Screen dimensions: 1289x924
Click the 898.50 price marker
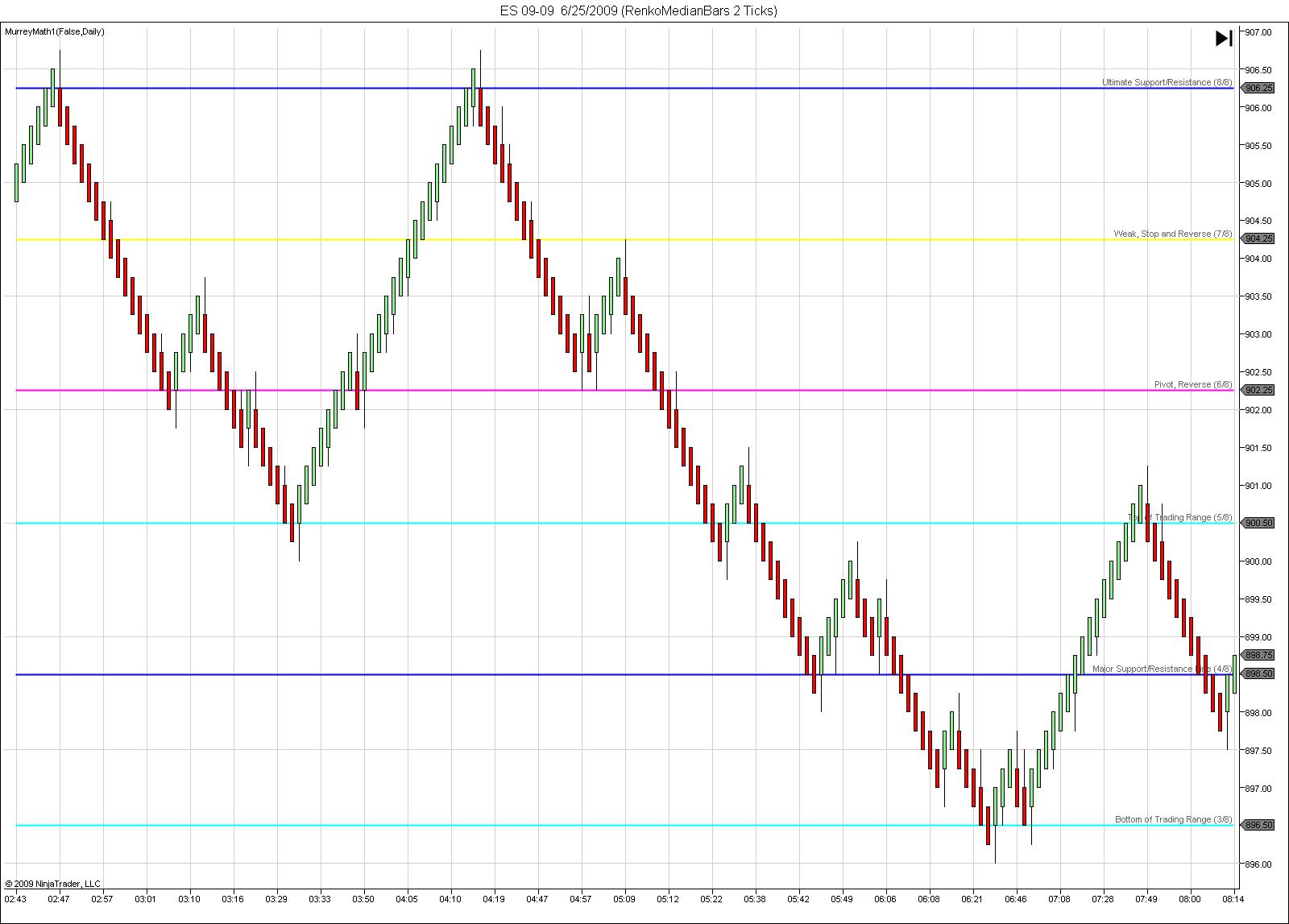[1258, 673]
